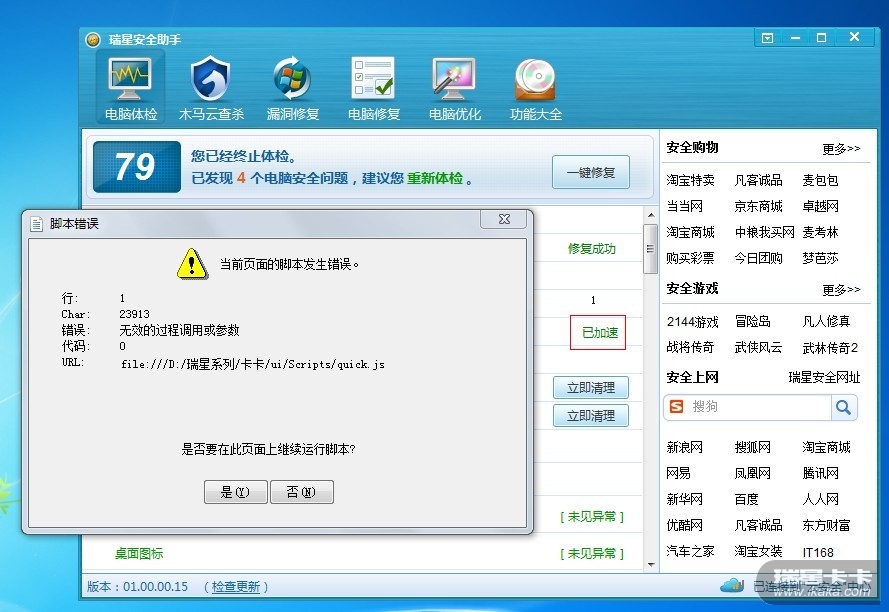Open 战将传奇 game link

click(x=691, y=348)
